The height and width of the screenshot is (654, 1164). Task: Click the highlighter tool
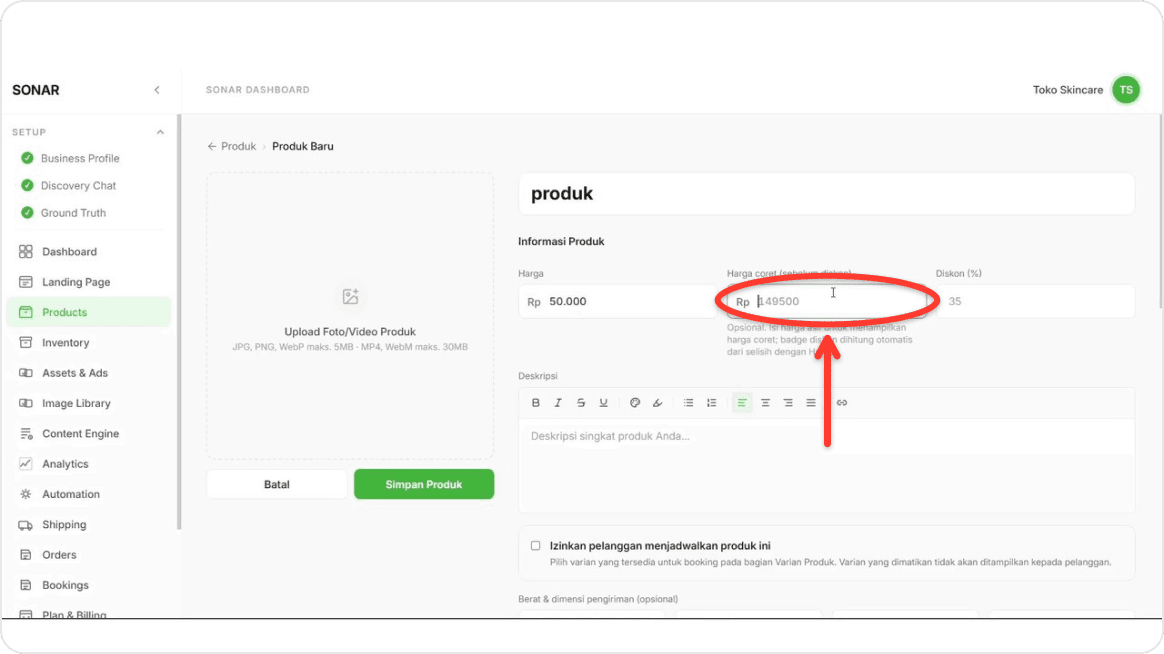tap(658, 403)
